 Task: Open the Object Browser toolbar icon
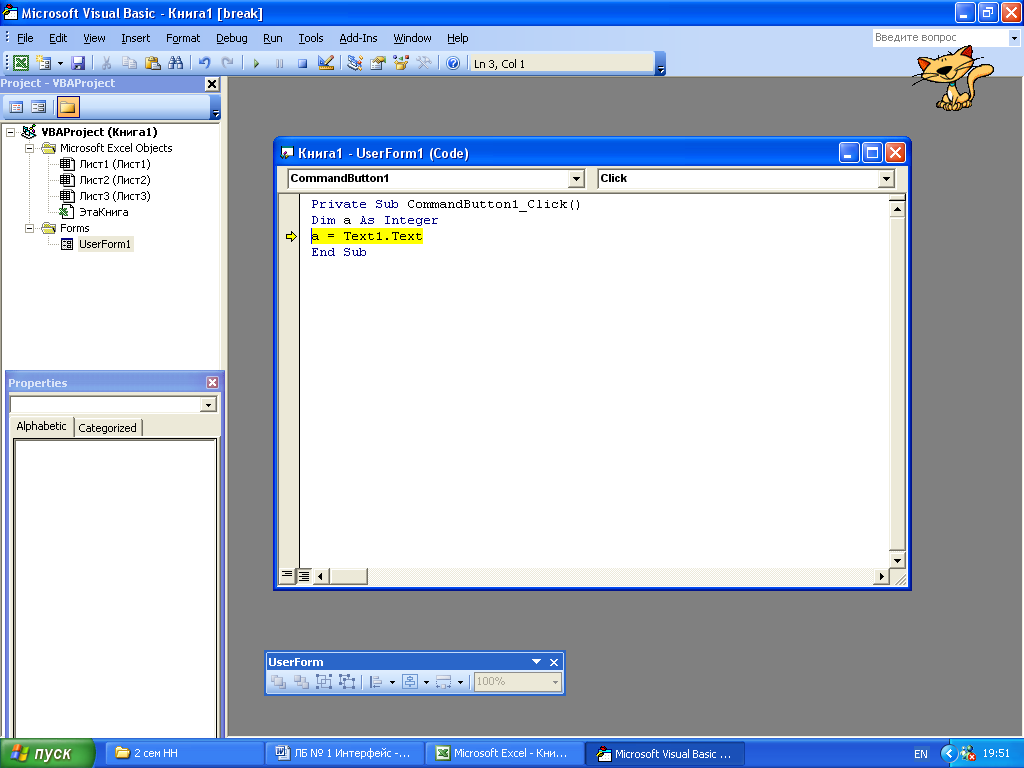tap(400, 63)
